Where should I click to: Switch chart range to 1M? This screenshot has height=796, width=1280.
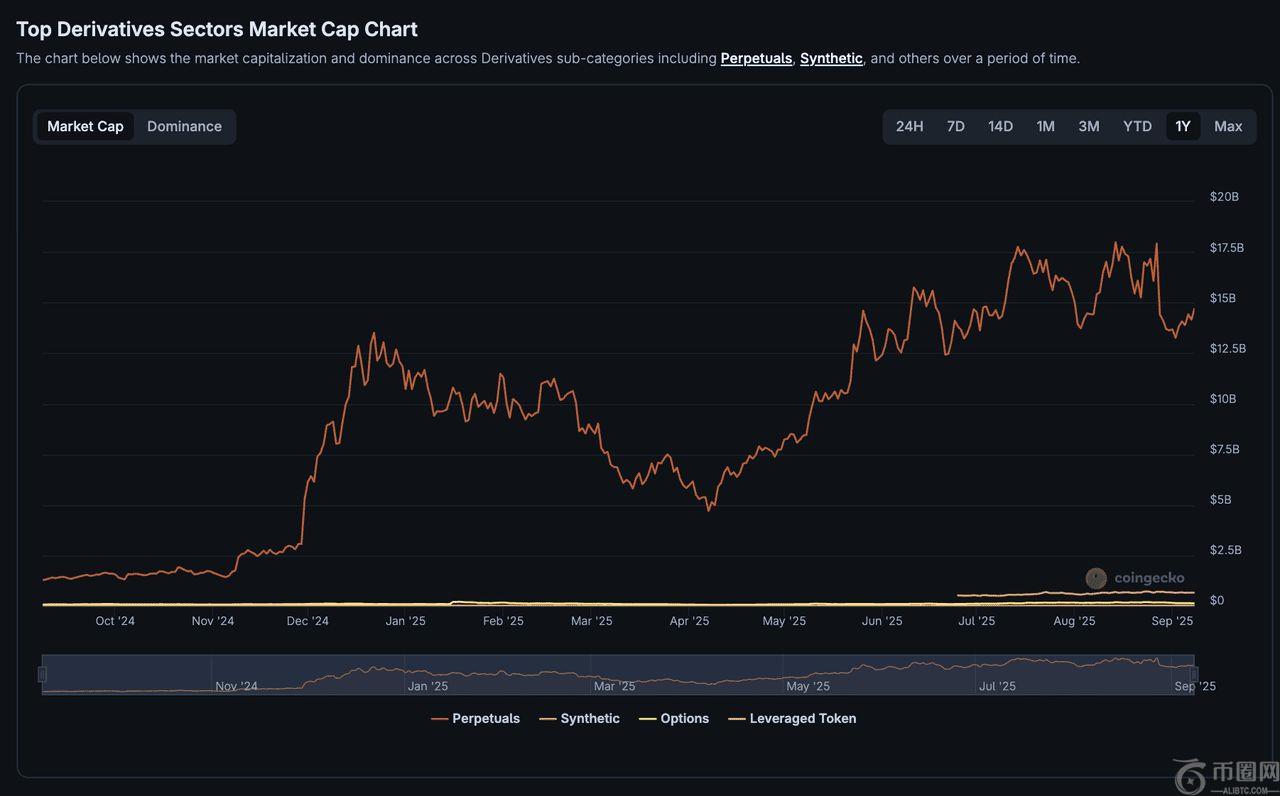point(1045,127)
